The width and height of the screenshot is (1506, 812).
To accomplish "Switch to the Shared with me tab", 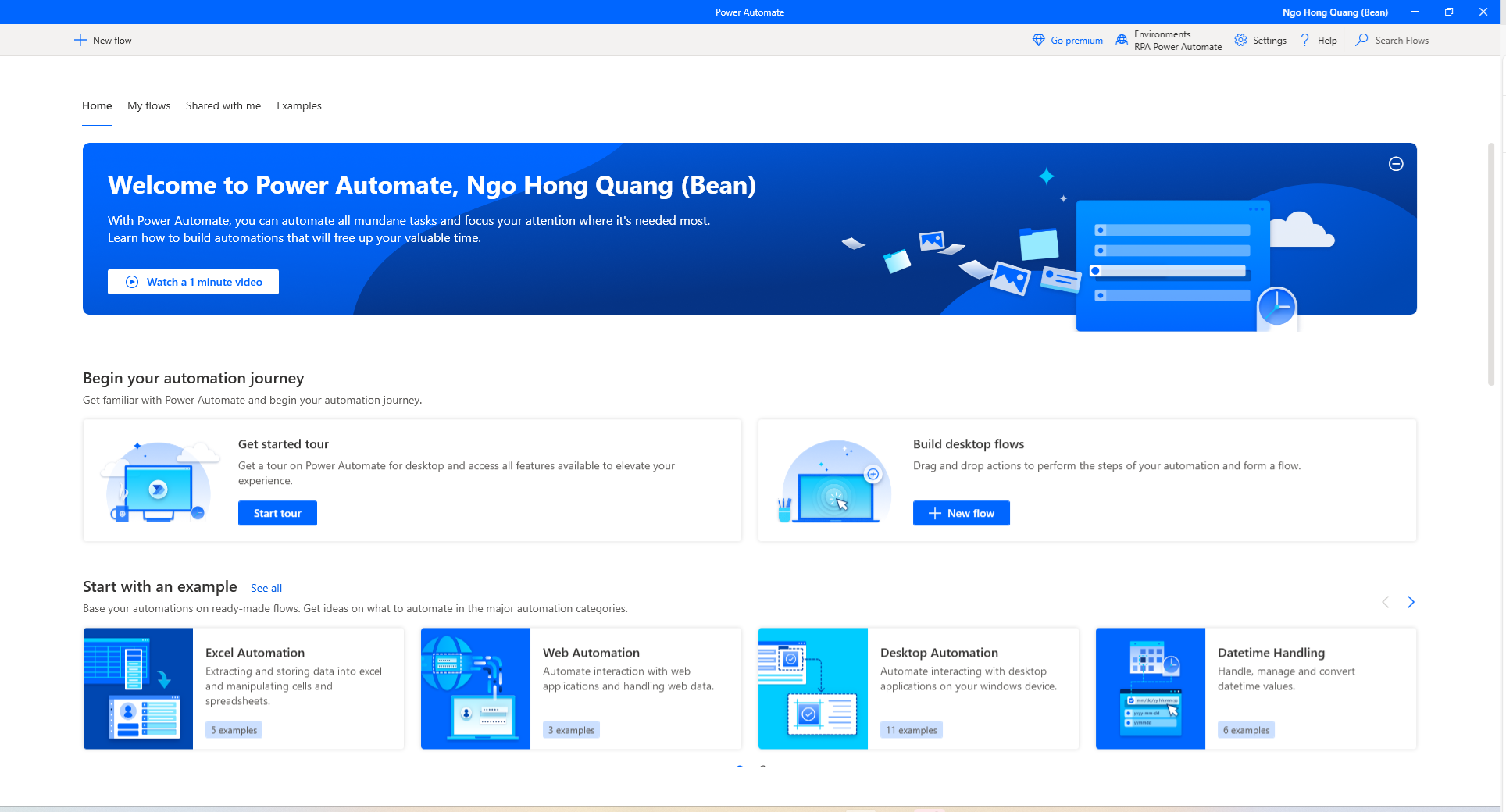I will pyautogui.click(x=223, y=105).
